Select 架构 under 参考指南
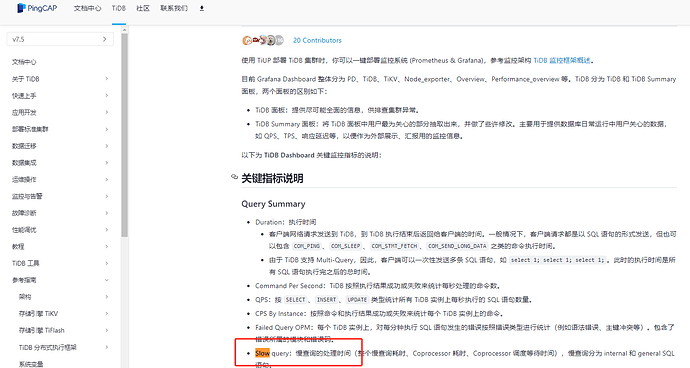This screenshot has width=690, height=368. tap(25, 297)
